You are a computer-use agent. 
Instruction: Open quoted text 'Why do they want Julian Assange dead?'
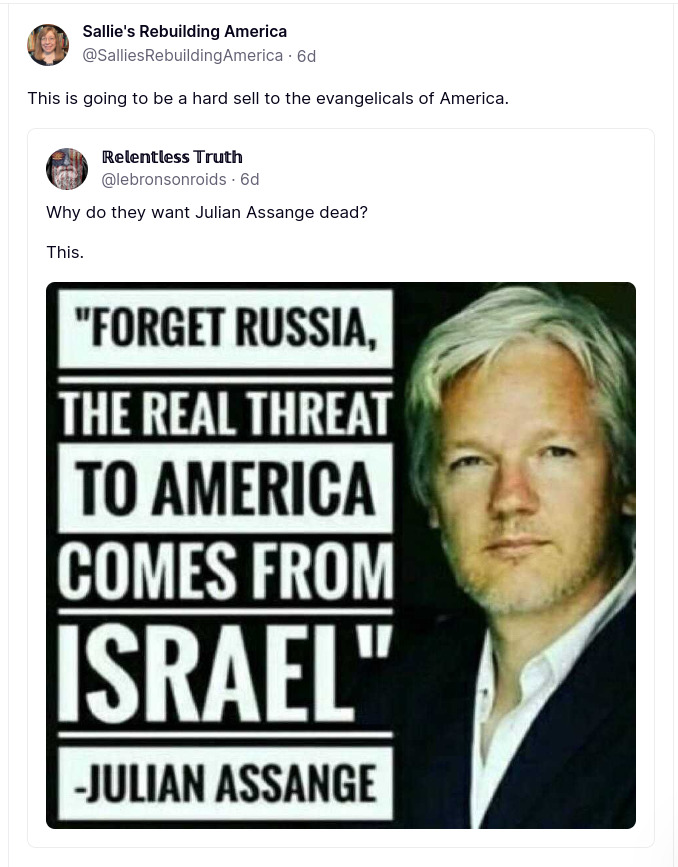point(207,212)
